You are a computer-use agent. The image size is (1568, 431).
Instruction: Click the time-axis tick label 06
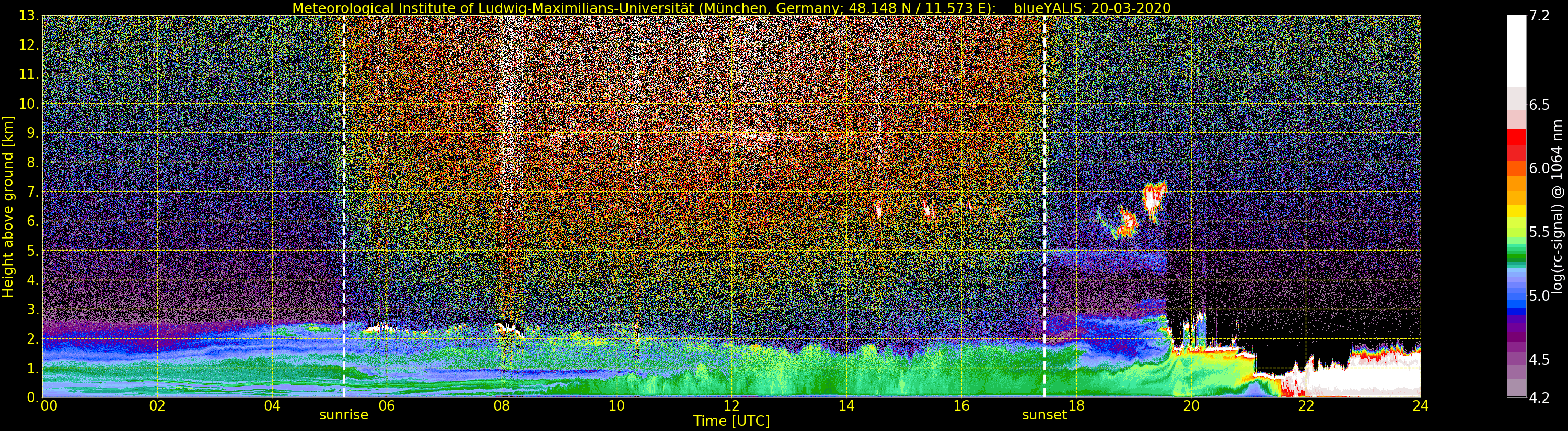pyautogui.click(x=387, y=406)
